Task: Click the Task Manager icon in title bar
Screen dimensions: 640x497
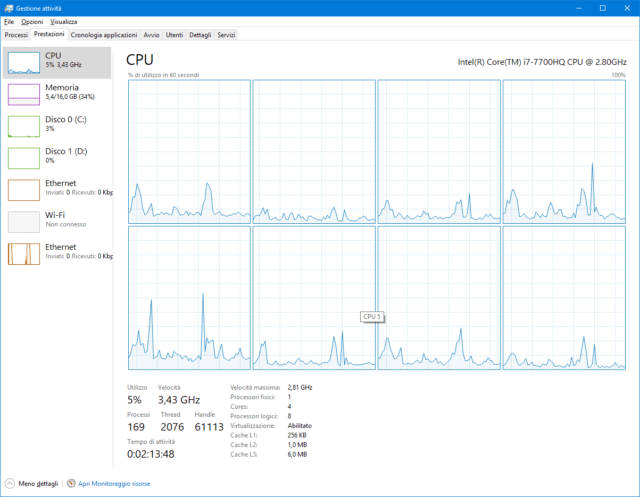Action: (x=8, y=7)
